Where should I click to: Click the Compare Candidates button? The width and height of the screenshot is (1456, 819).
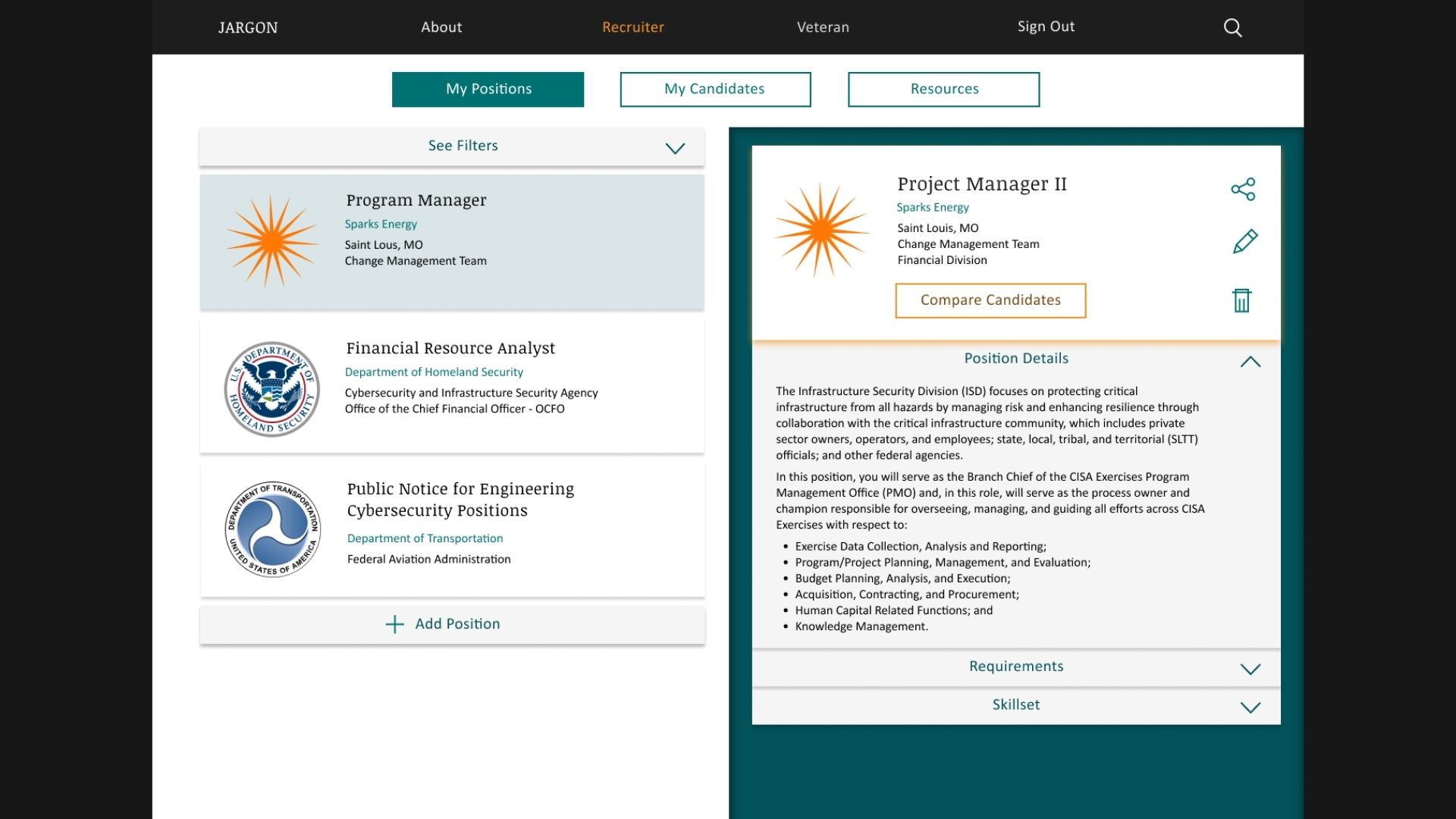[x=990, y=300]
